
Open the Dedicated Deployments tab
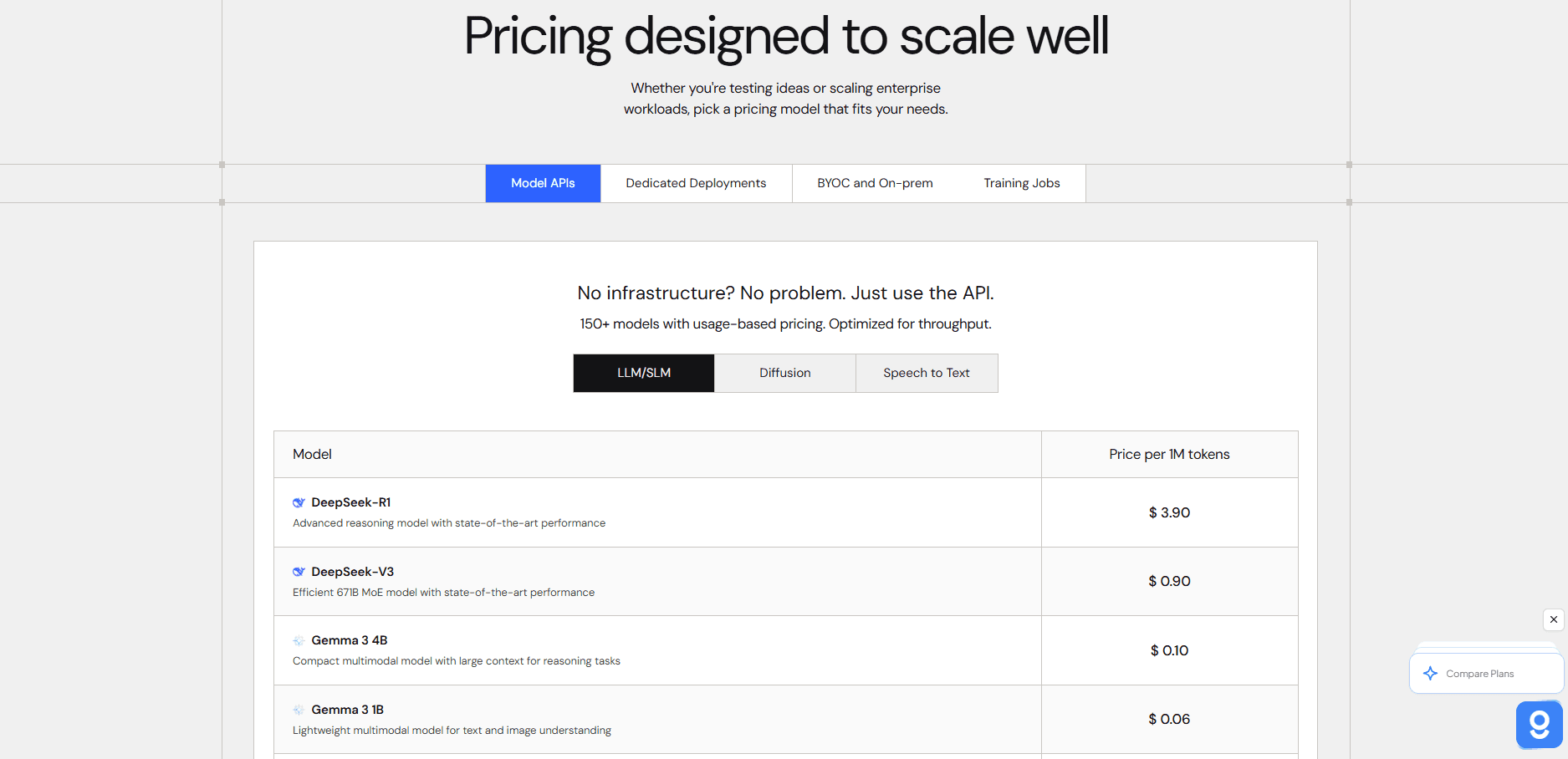point(696,183)
